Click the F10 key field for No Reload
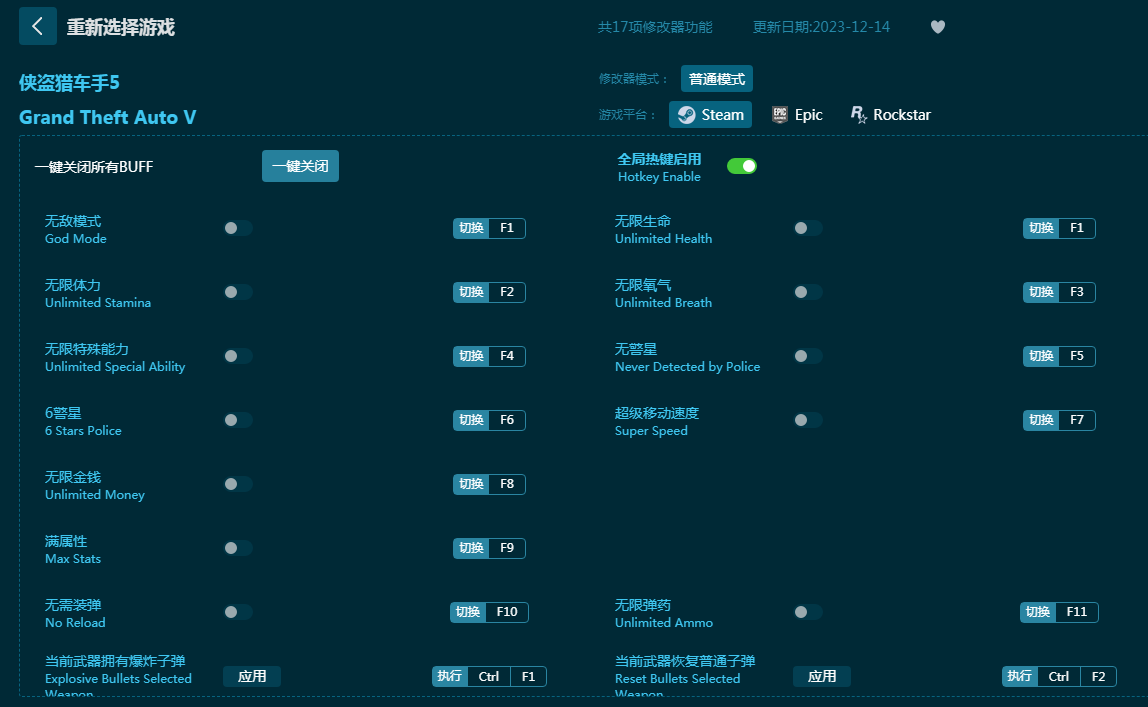 [507, 612]
